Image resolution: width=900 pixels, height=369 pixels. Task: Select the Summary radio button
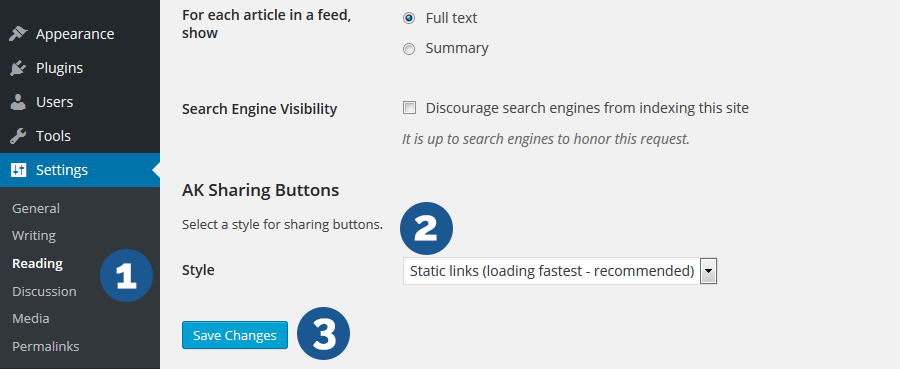tap(409, 49)
